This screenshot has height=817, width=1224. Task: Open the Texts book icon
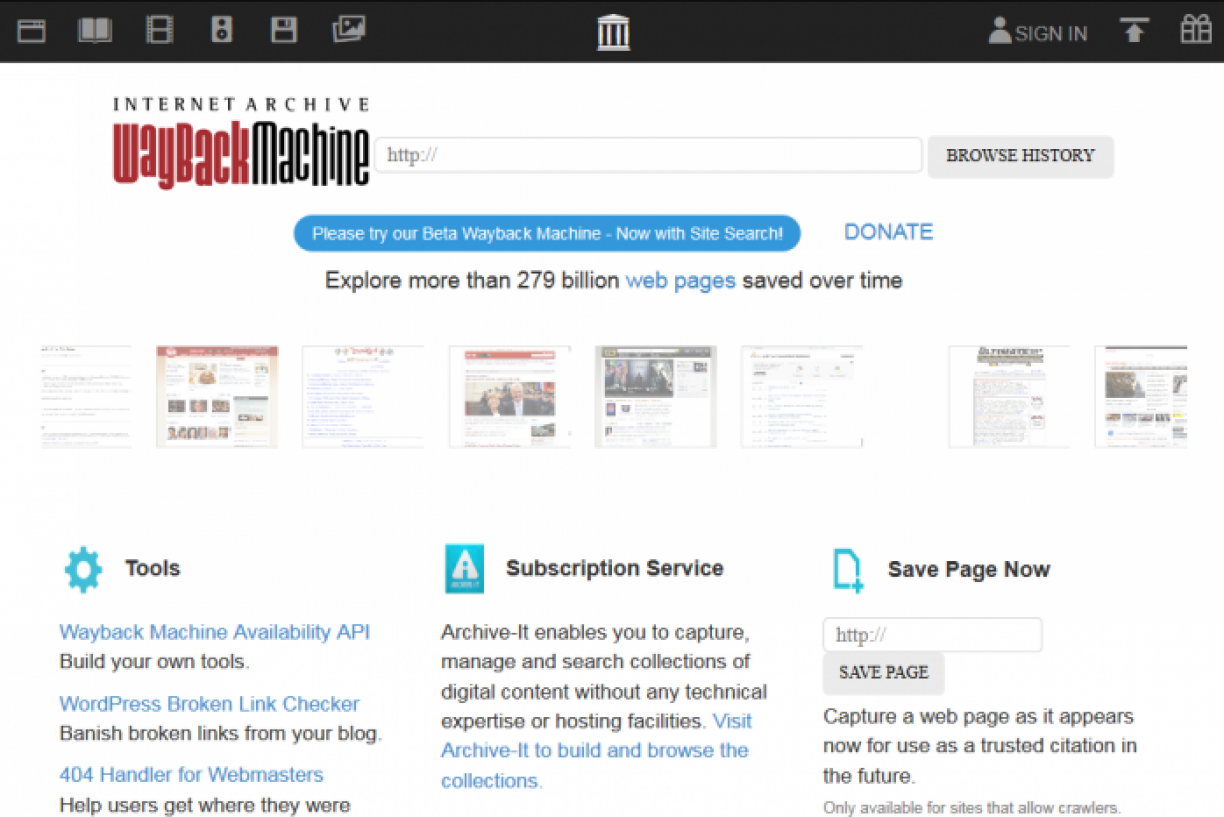pos(95,30)
